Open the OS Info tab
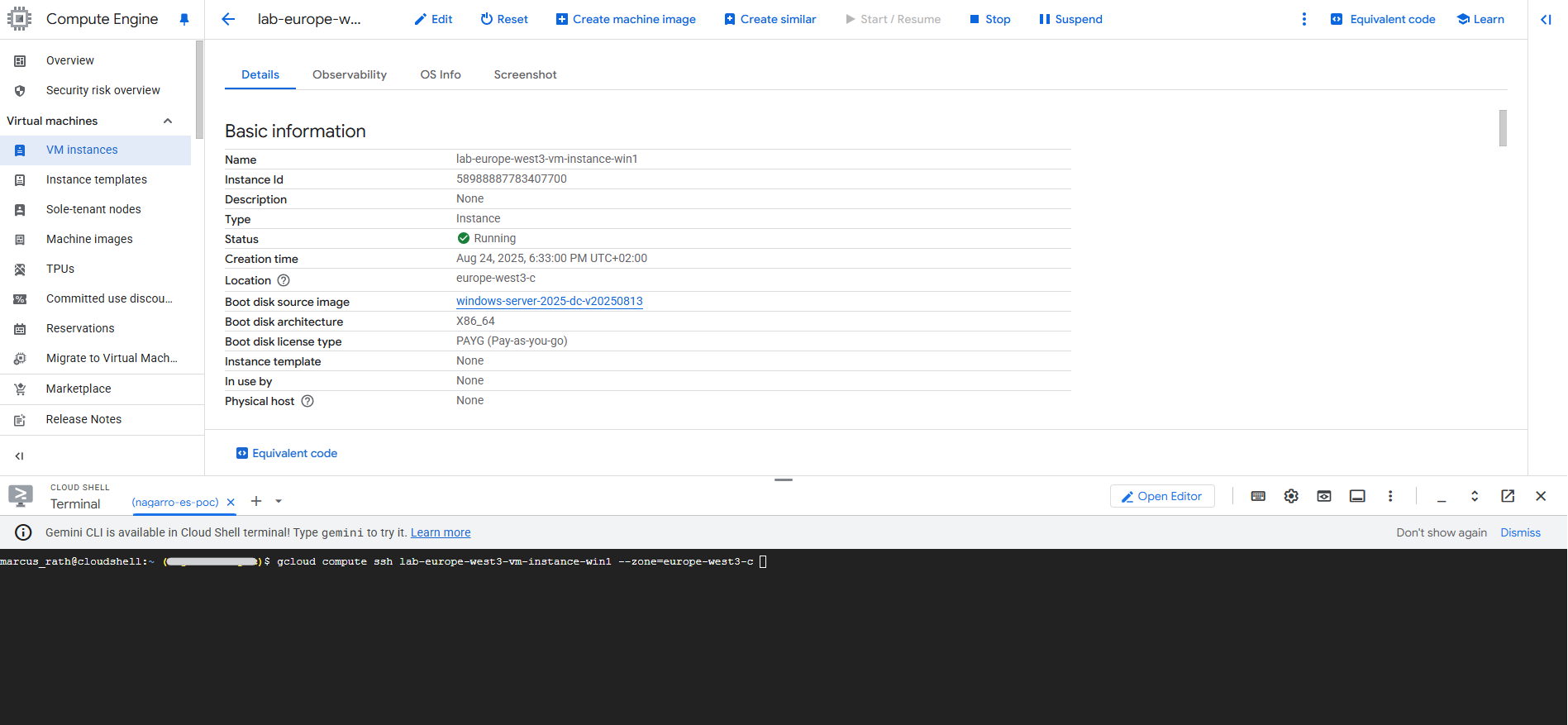1568x725 pixels. click(x=441, y=74)
